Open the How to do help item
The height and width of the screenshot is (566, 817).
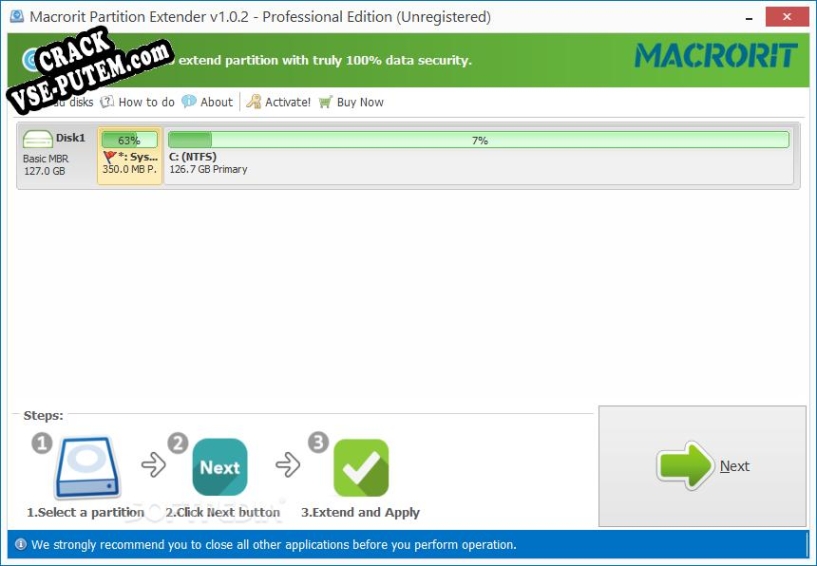click(138, 102)
